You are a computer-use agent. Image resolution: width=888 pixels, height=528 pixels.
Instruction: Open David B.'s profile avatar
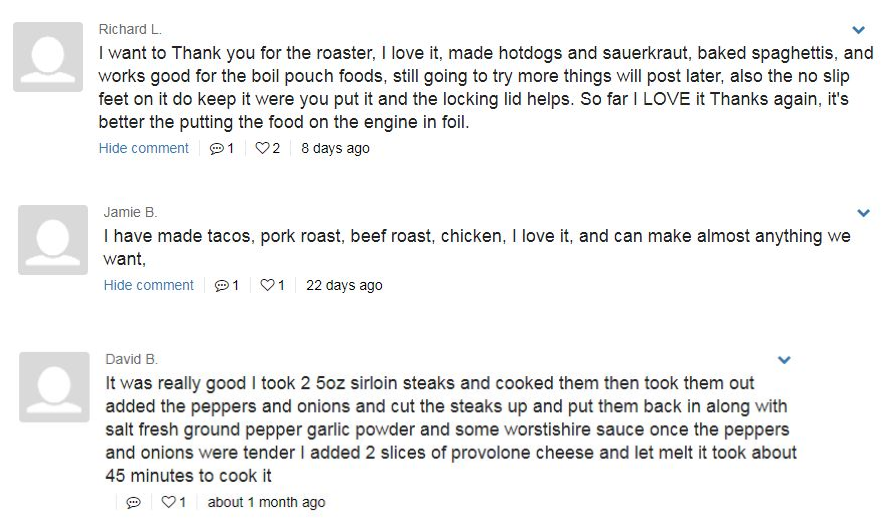[x=54, y=387]
